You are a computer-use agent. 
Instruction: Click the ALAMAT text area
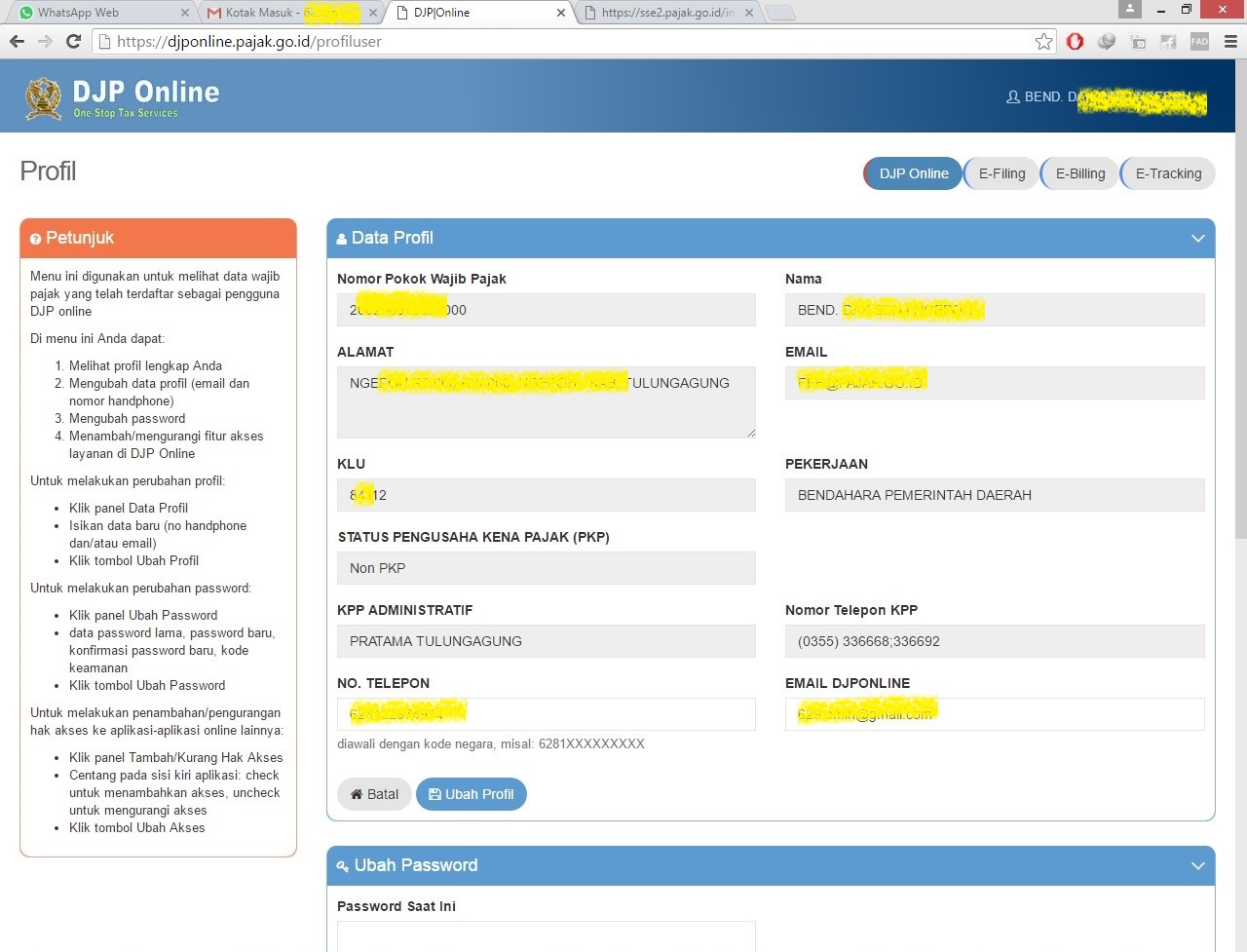click(547, 402)
